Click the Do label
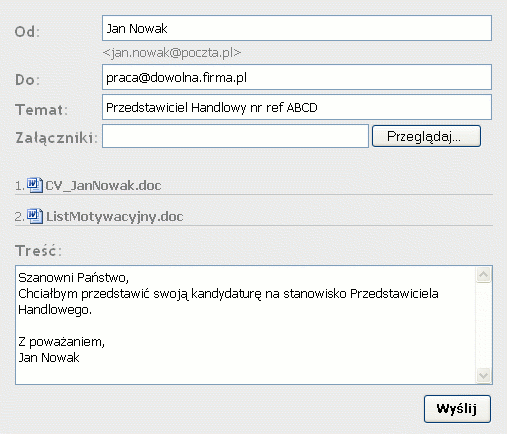This screenshot has width=507, height=434. point(27,80)
